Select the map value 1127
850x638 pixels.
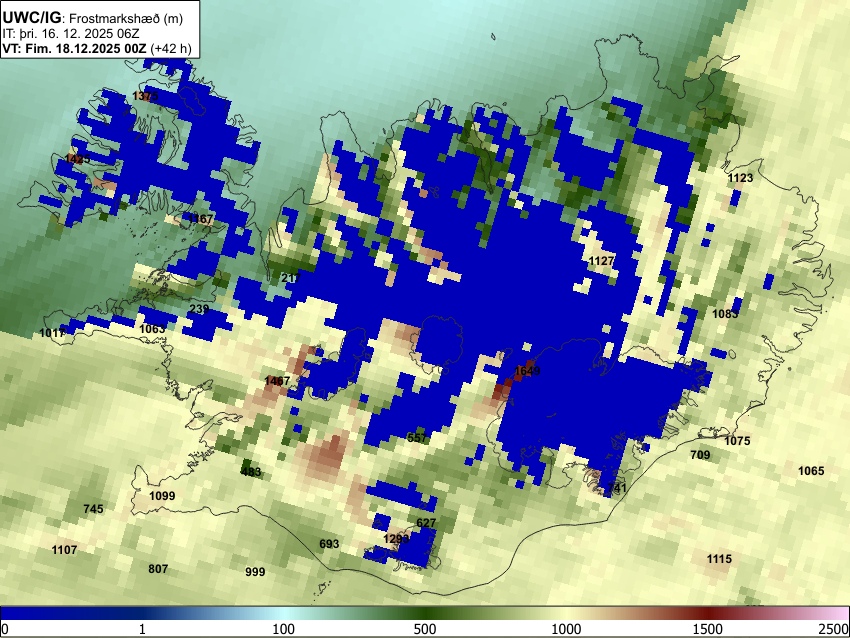point(601,261)
